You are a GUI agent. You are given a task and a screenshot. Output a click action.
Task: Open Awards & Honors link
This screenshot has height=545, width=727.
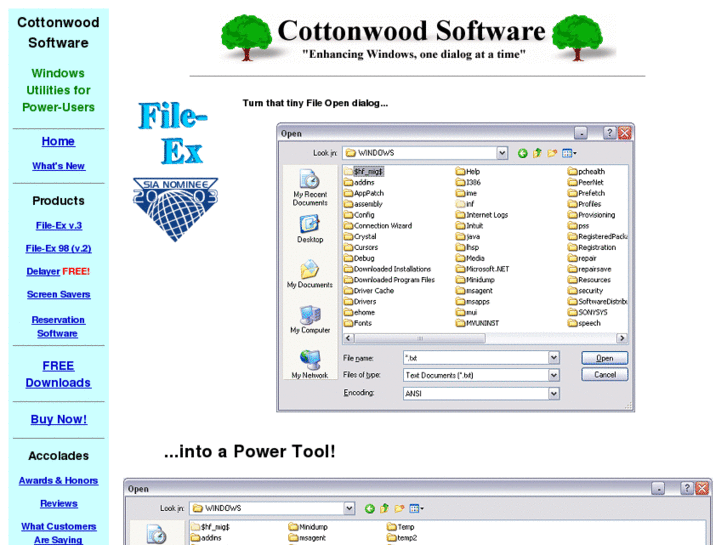(58, 481)
